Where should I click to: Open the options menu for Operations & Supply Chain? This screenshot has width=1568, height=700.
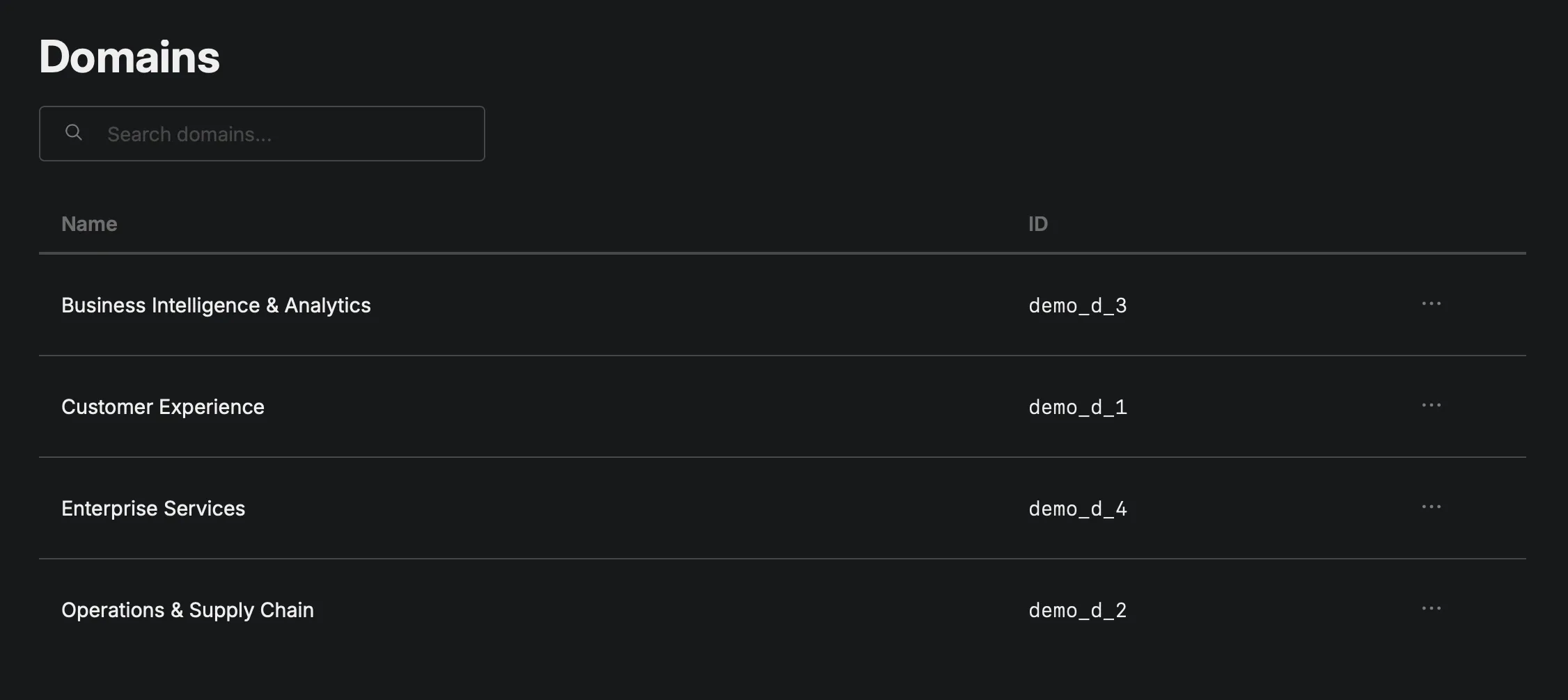pyautogui.click(x=1432, y=609)
